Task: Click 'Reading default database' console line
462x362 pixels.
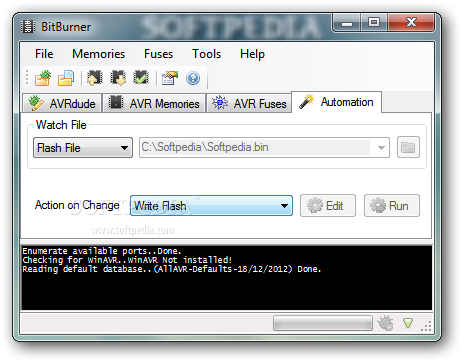Action: (x=172, y=269)
